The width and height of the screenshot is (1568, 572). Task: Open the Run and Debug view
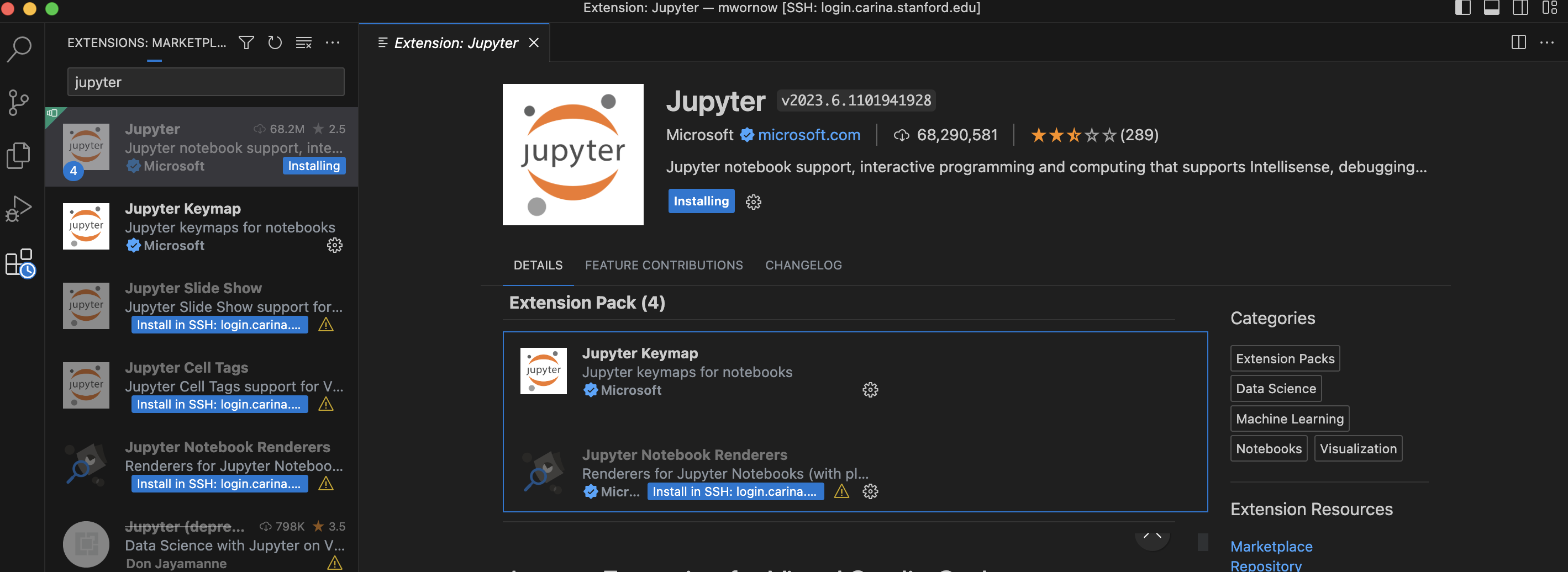18,209
